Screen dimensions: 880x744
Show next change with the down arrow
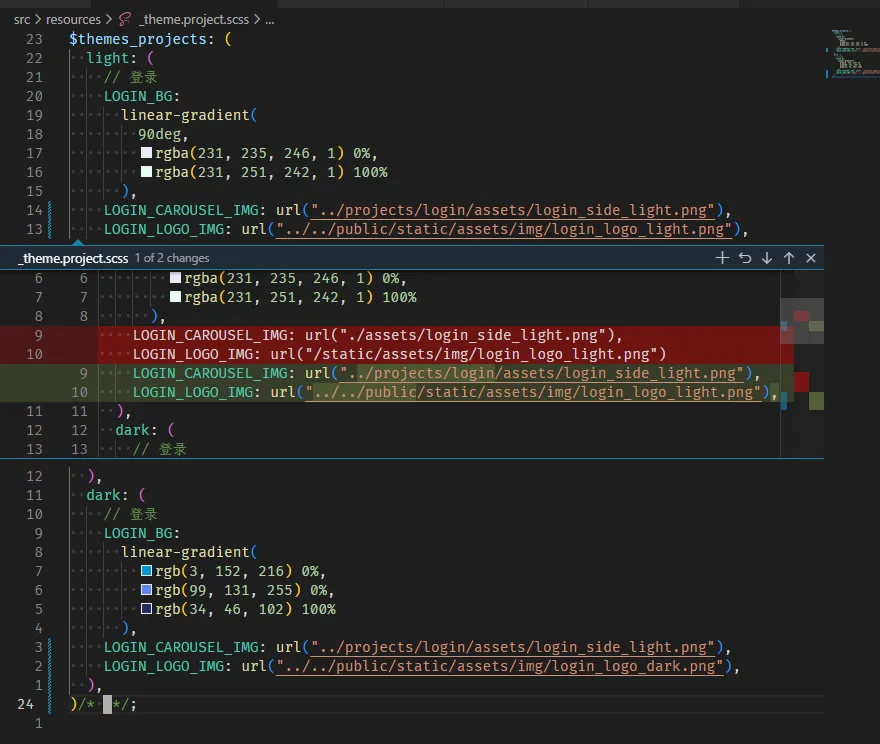point(767,258)
